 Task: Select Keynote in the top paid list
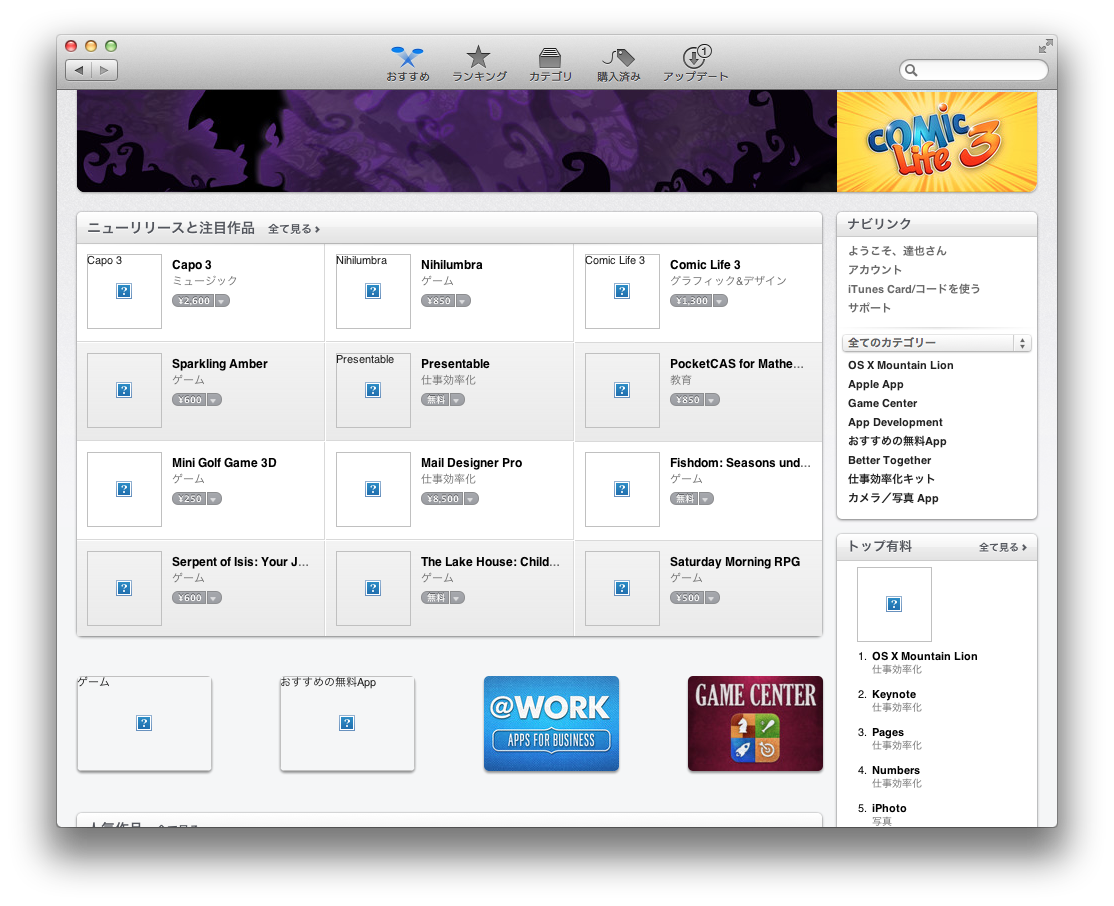point(894,694)
